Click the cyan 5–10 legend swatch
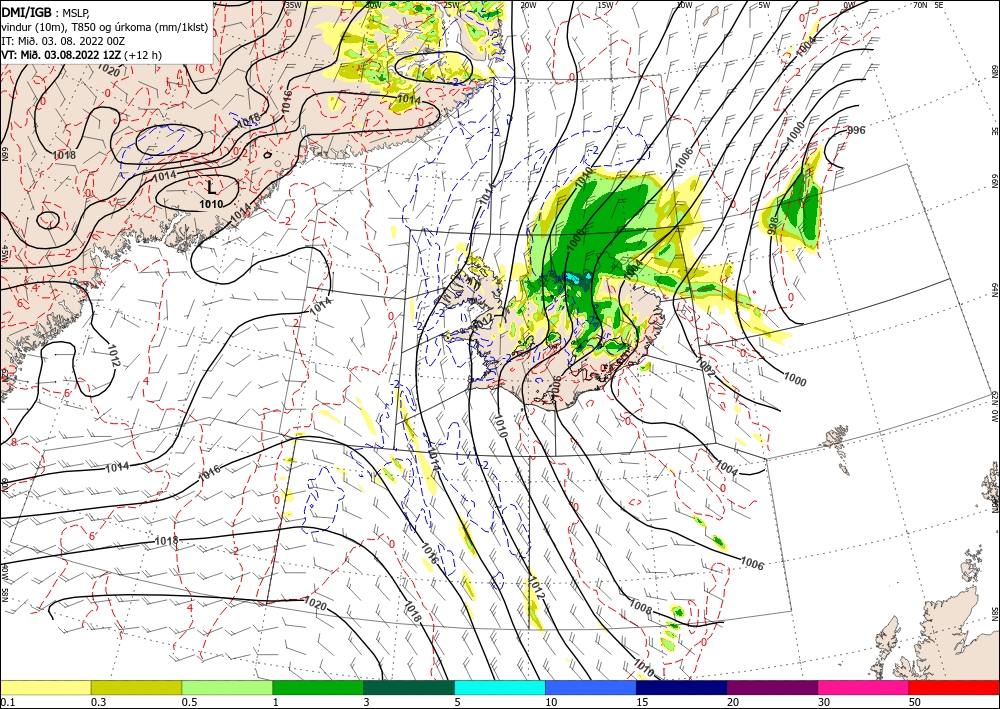This screenshot has height=709, width=1000. click(500, 687)
